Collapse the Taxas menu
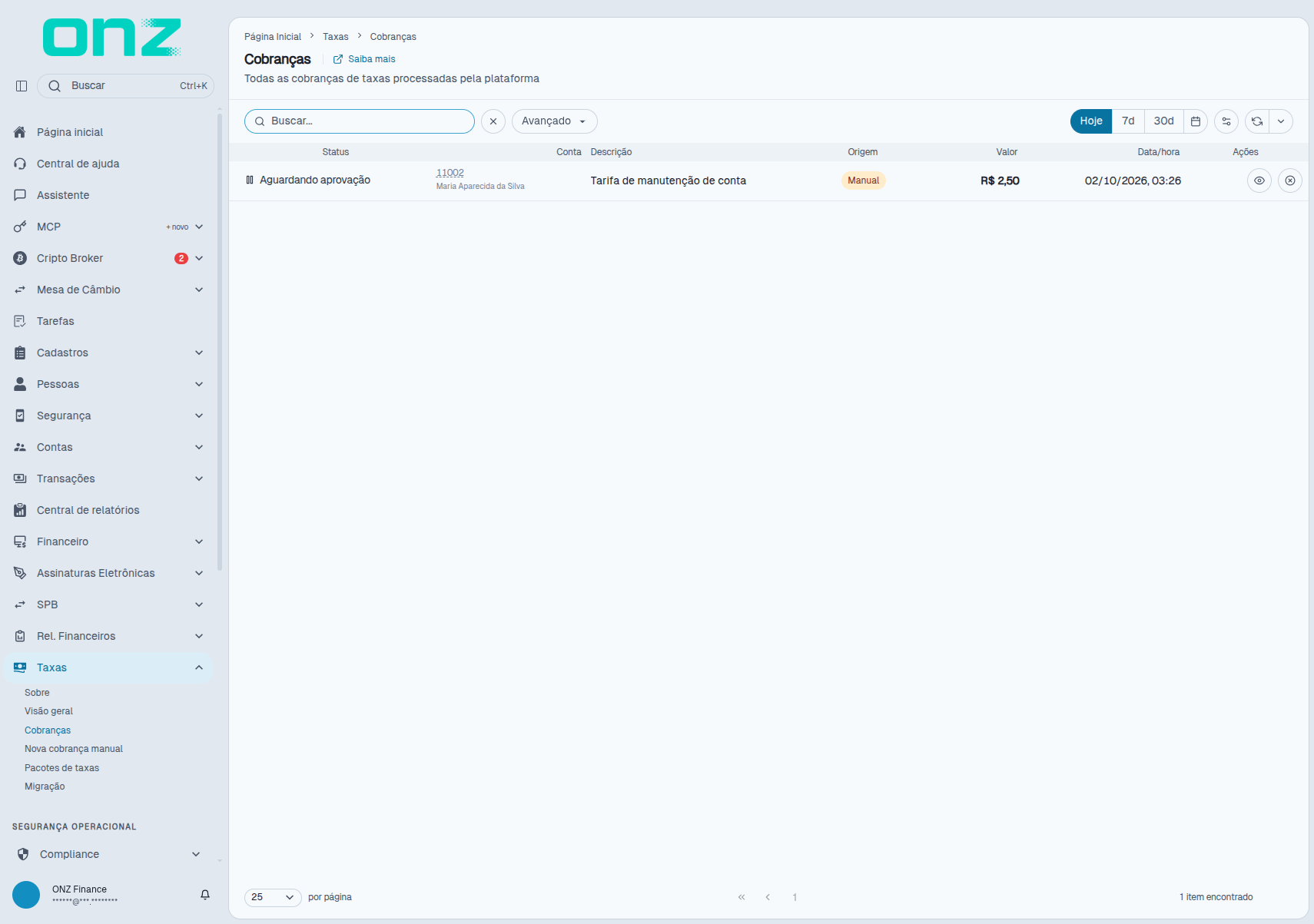Image resolution: width=1314 pixels, height=924 pixels. (108, 667)
